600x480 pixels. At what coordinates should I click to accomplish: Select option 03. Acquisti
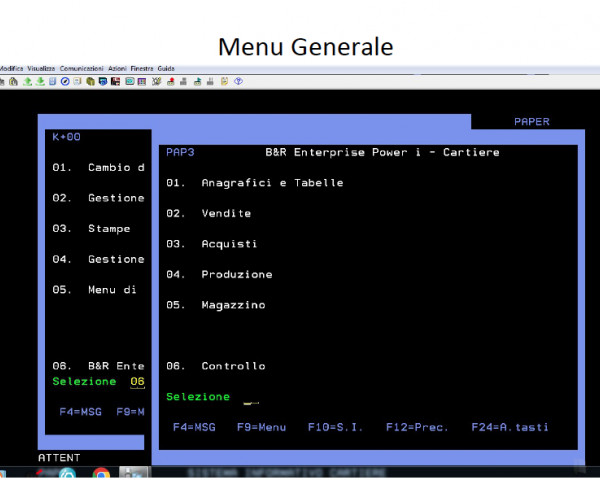(212, 244)
